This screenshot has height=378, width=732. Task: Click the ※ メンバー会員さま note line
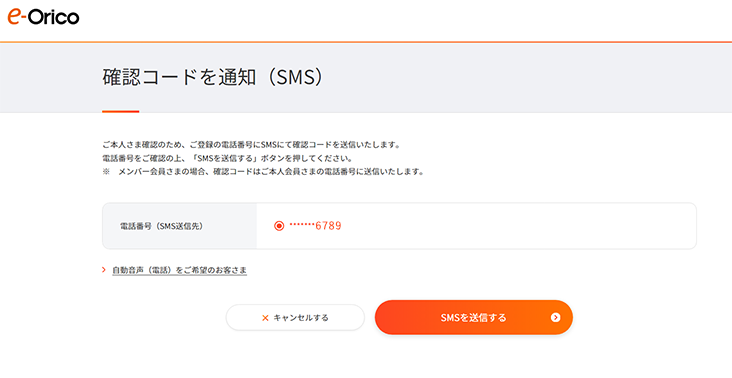click(263, 172)
